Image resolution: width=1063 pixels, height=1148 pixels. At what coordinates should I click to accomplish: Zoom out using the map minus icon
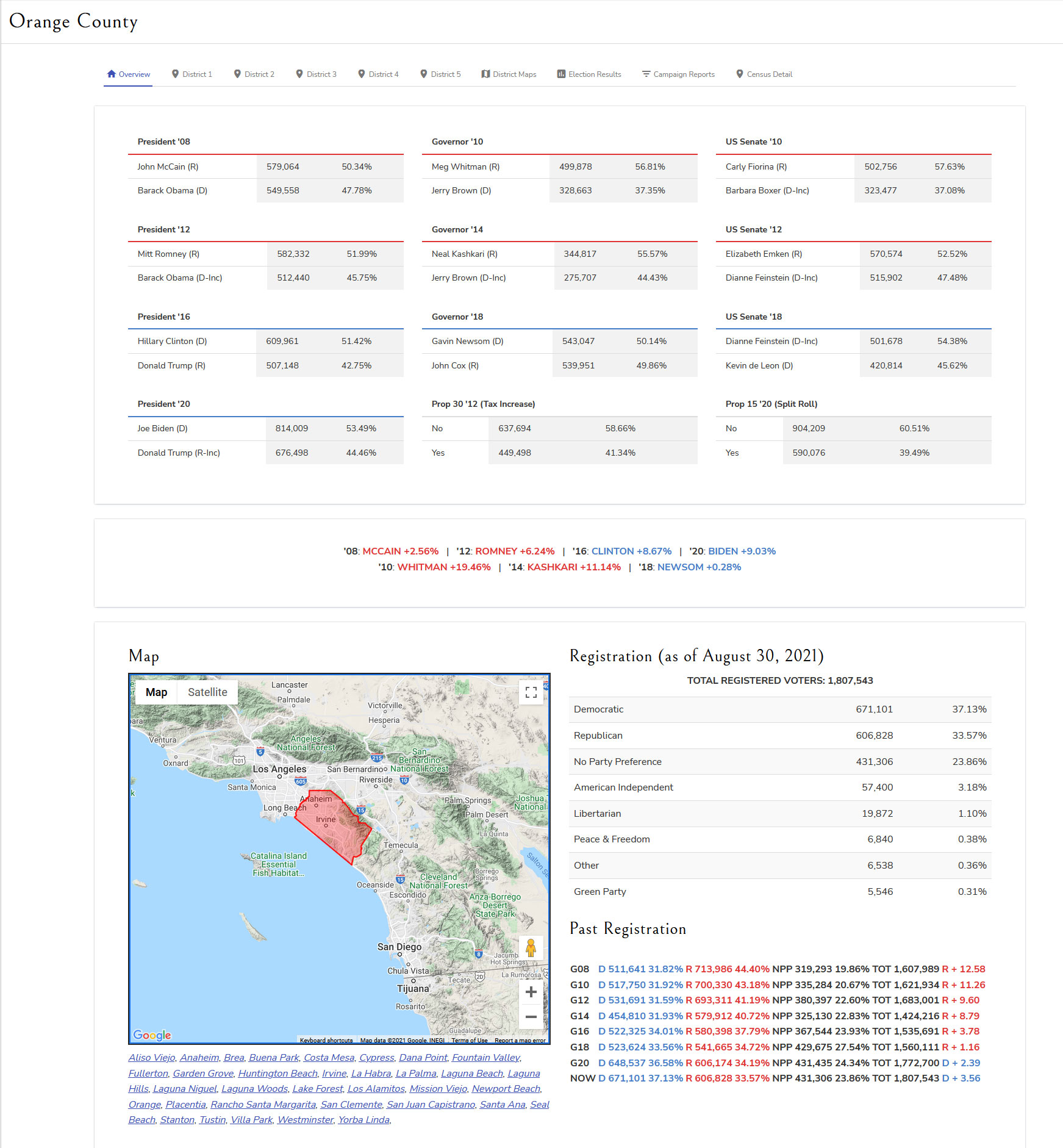(x=531, y=1016)
